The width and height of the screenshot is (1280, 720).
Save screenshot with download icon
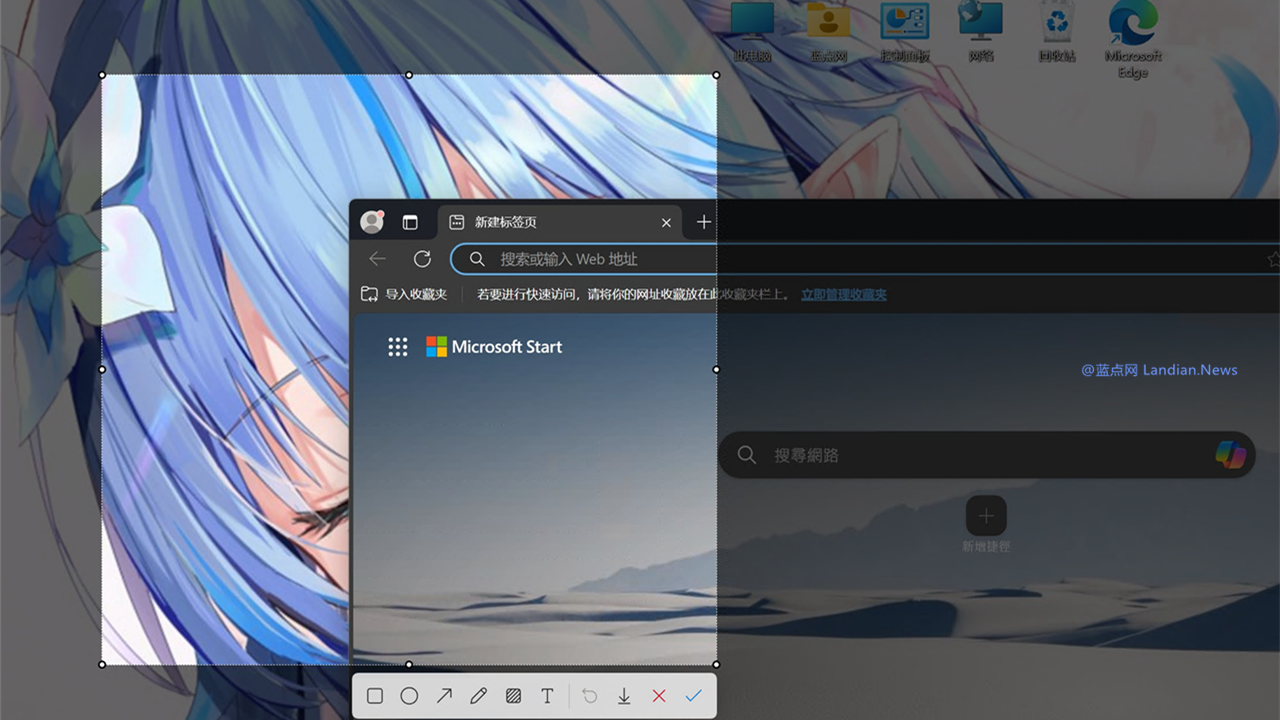tap(624, 696)
